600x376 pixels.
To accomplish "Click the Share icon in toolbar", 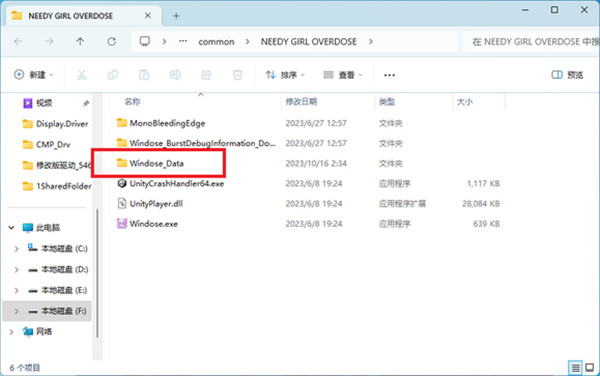I will coord(206,75).
